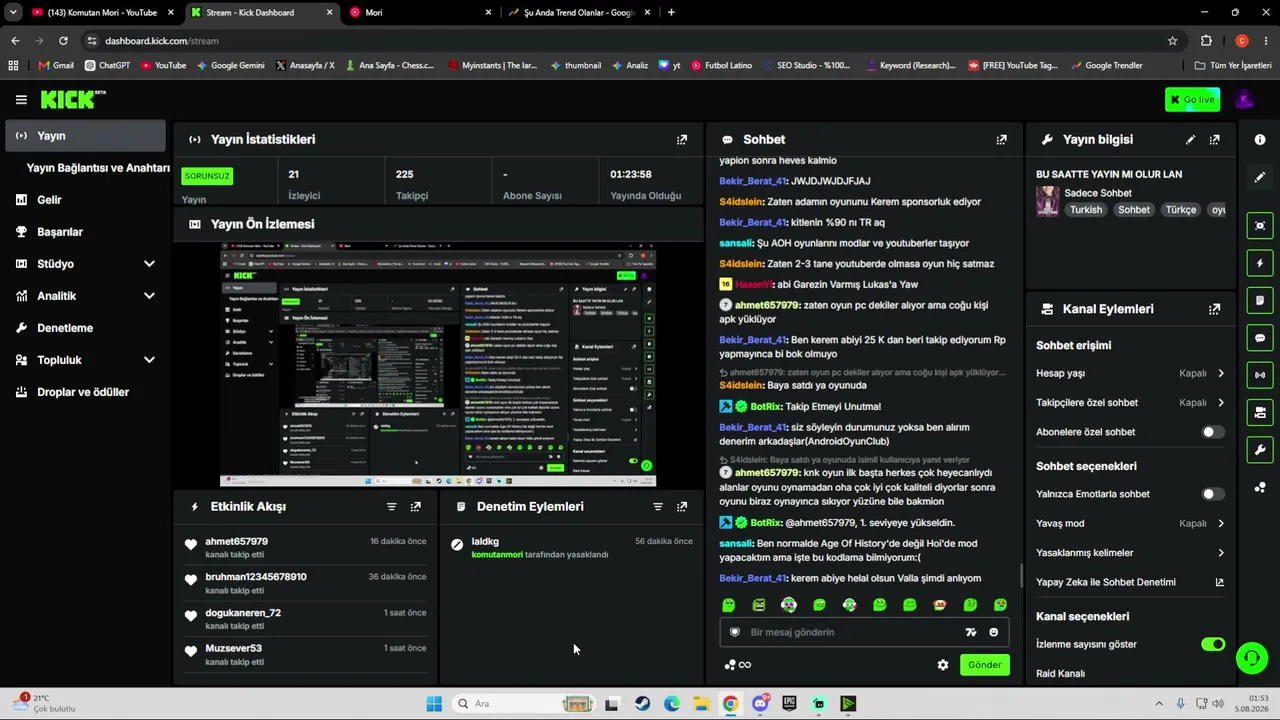Open Yapay Zeka ile Sohbet Denetimi link
This screenshot has height=720, width=1280.
tap(1131, 582)
